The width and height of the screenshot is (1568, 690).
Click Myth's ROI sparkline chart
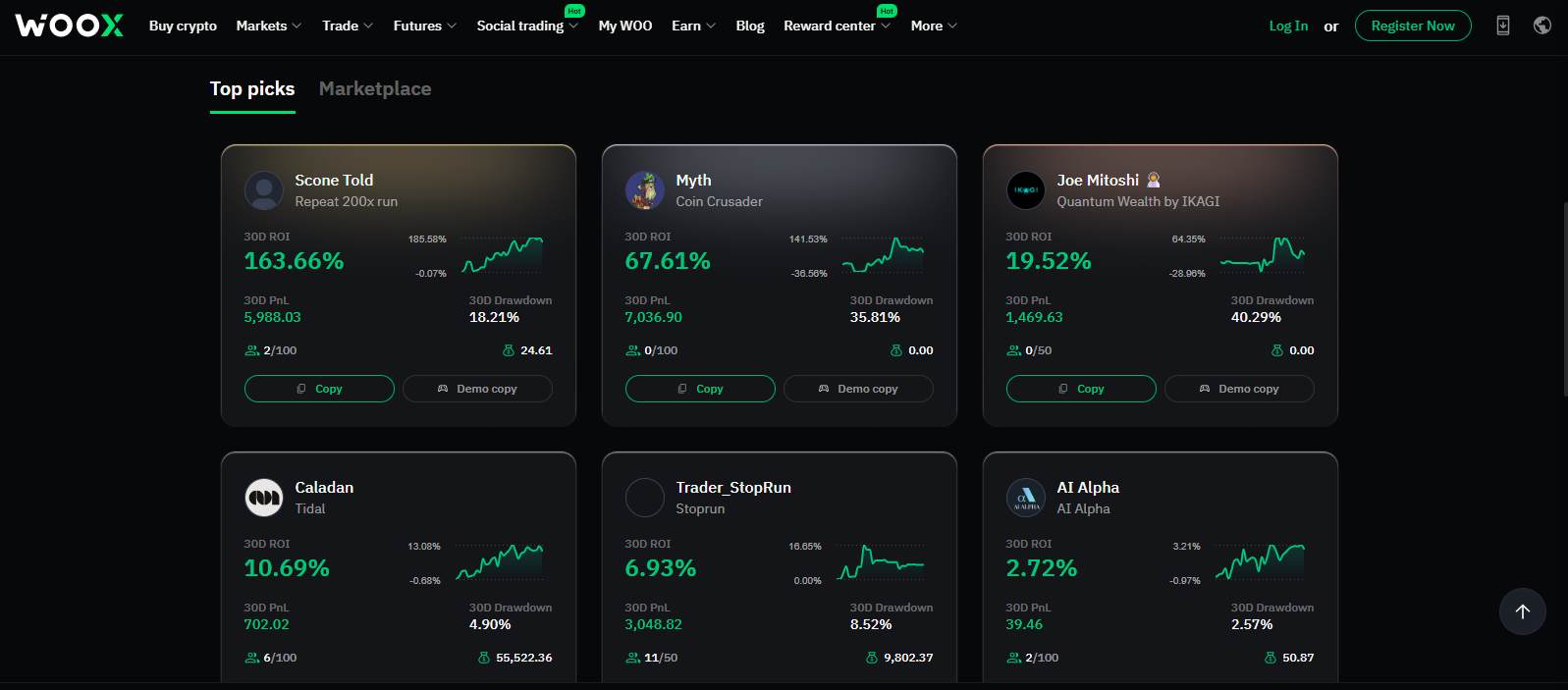click(883, 255)
